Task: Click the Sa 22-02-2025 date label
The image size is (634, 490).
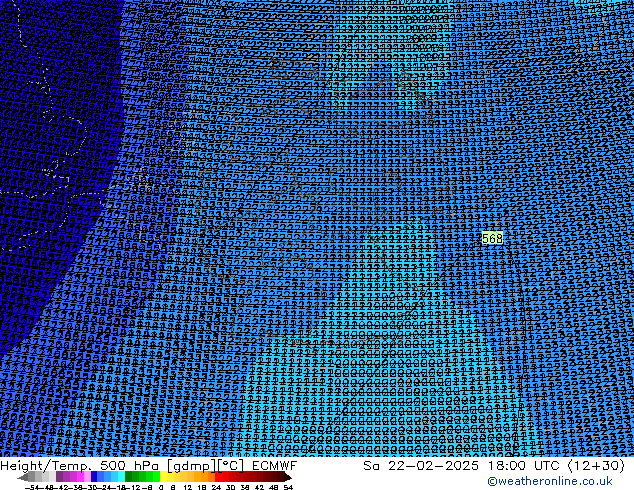Action: 421,466
